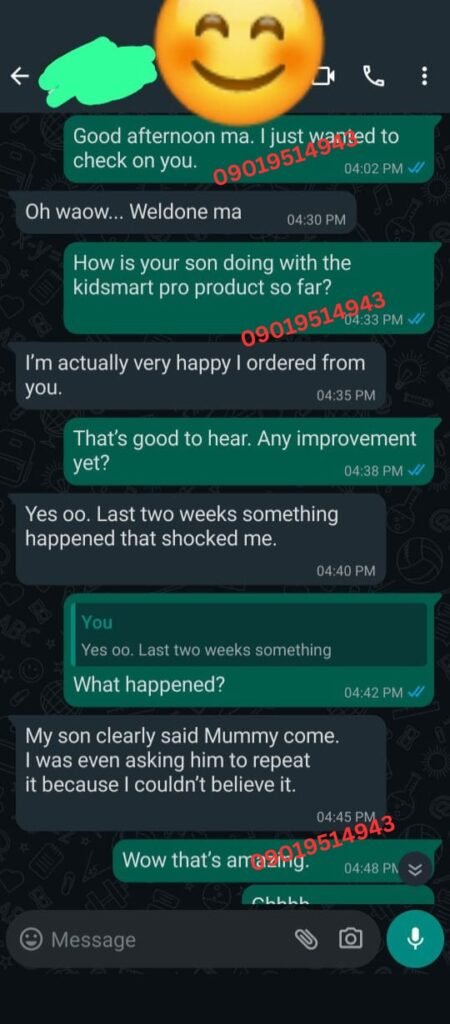The image size is (450, 1024).
Task: Tap the 'Good afternoon ma' message bubble
Action: pos(248,149)
